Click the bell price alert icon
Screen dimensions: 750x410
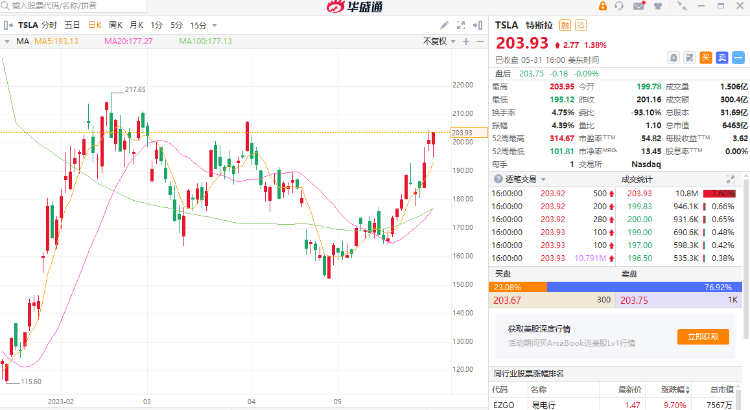[x=673, y=58]
